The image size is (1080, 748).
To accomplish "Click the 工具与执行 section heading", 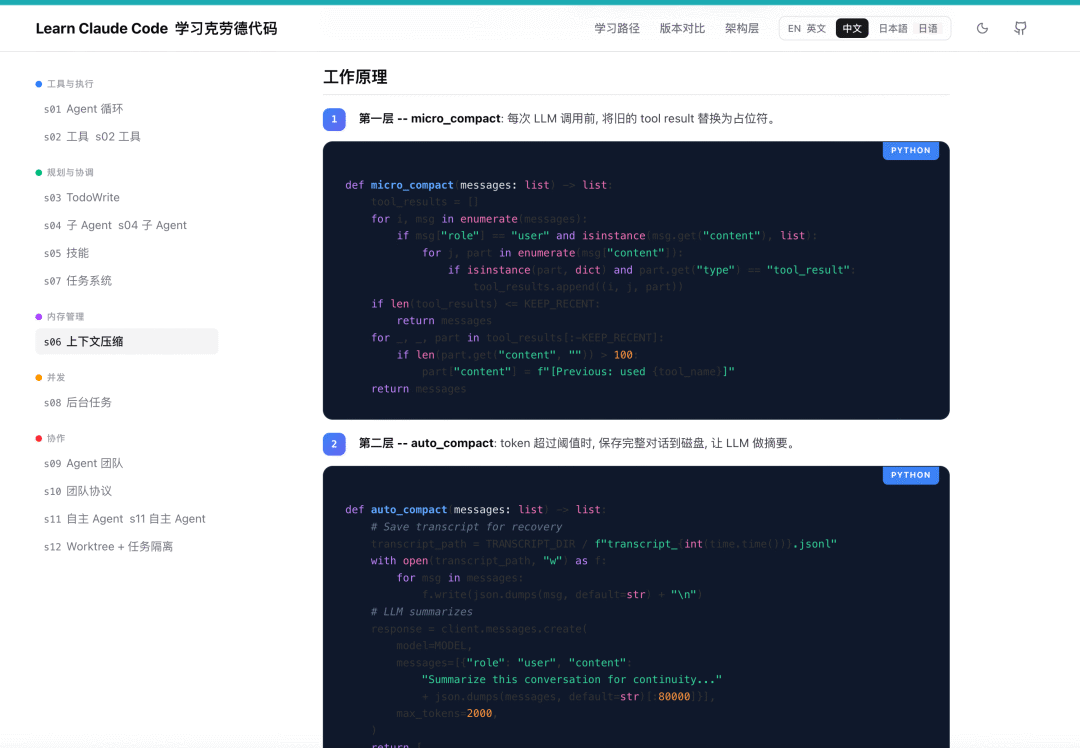I will click(70, 84).
